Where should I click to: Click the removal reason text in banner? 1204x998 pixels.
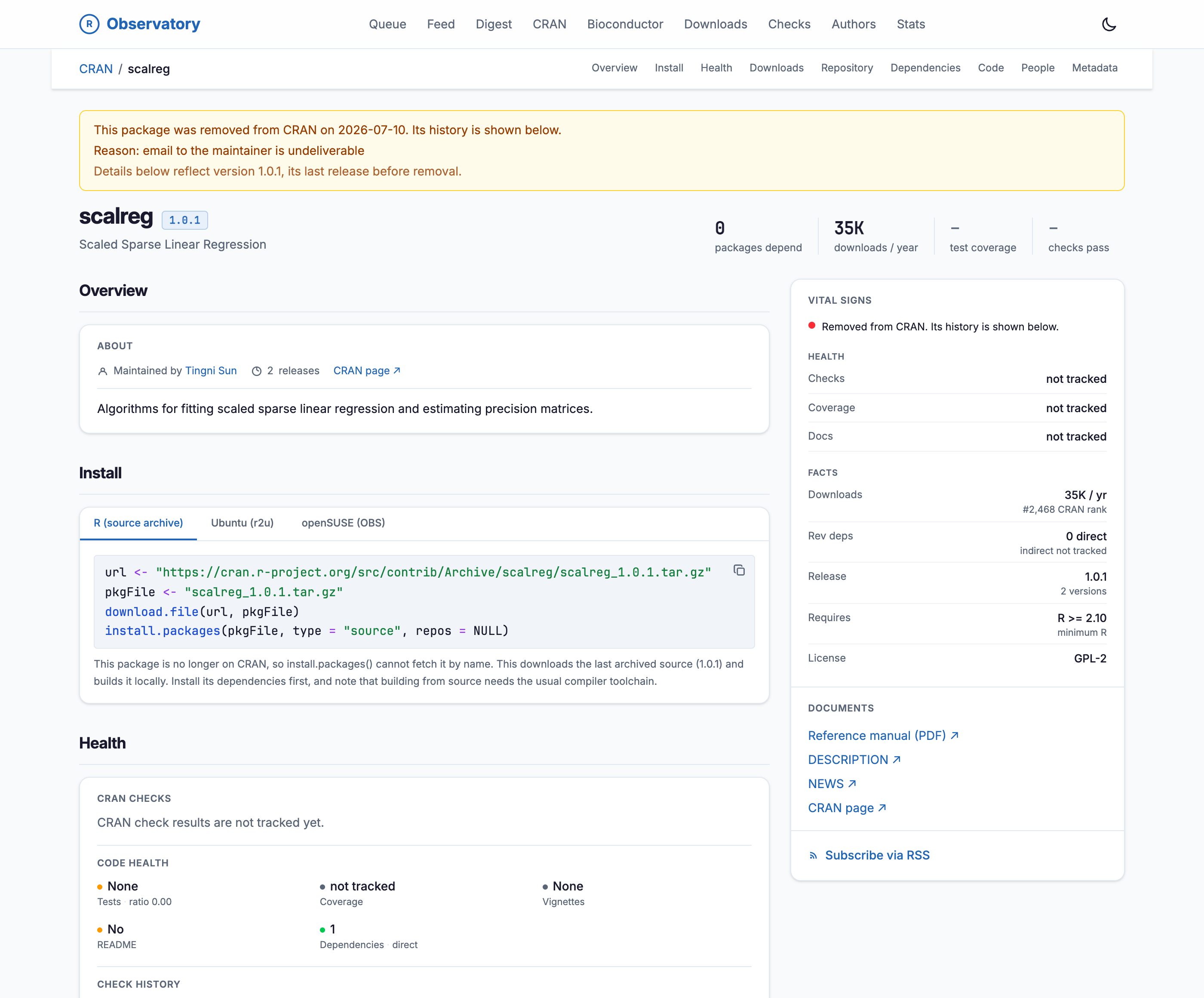point(229,151)
